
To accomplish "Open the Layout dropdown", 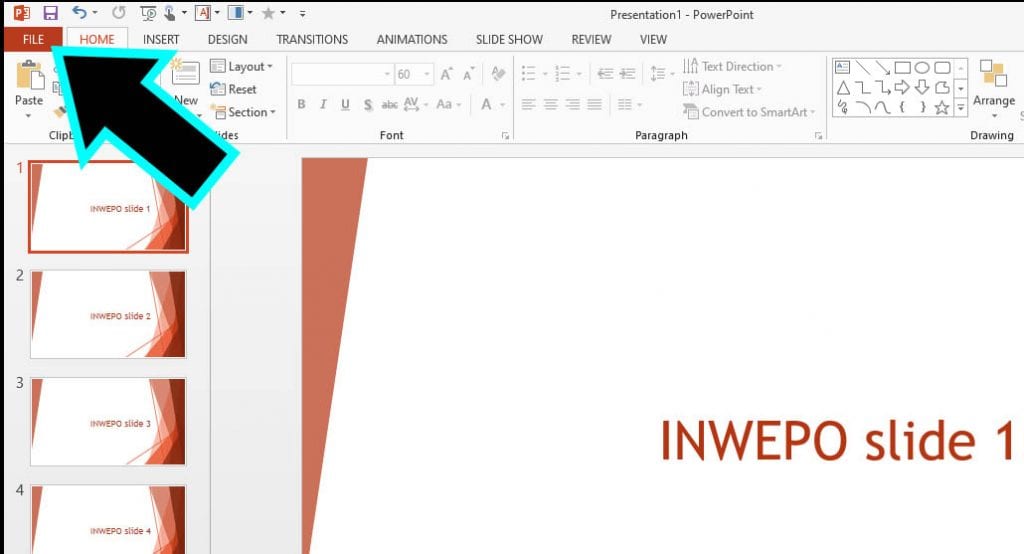I will [242, 67].
